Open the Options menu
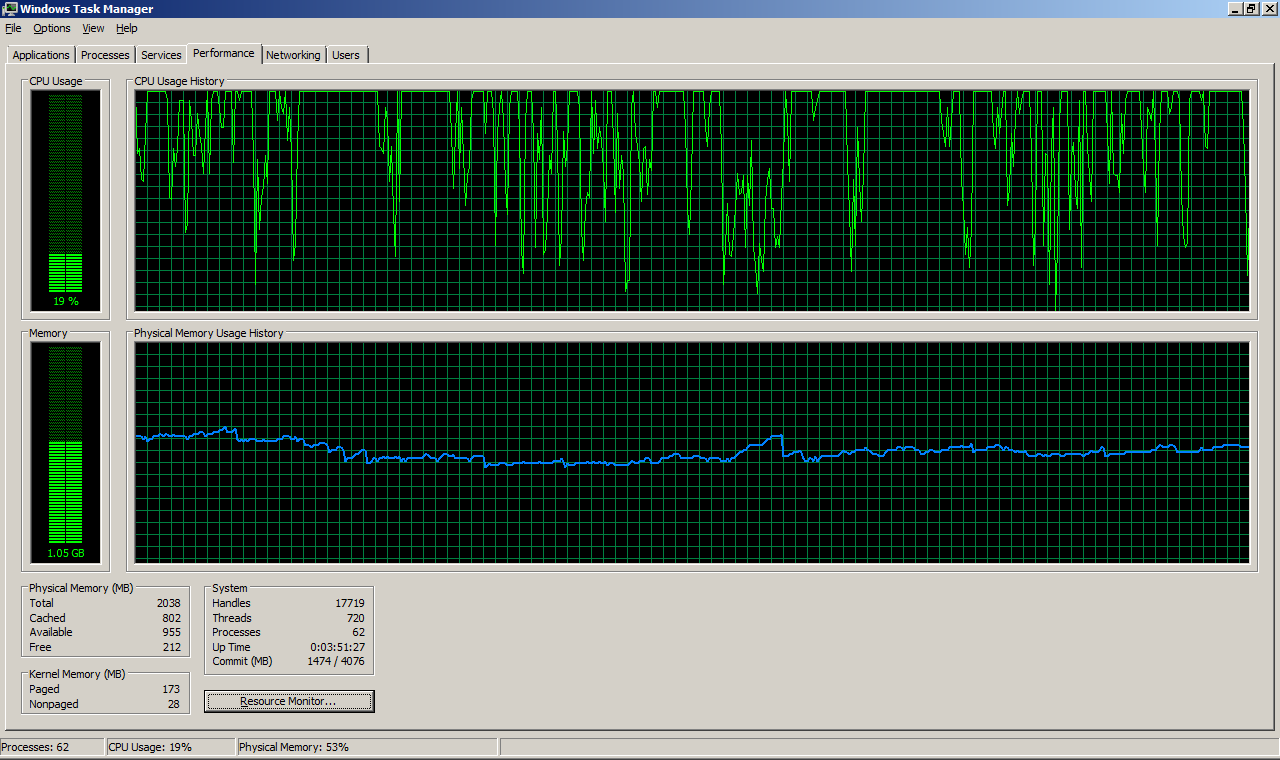1280x760 pixels. [x=52, y=28]
